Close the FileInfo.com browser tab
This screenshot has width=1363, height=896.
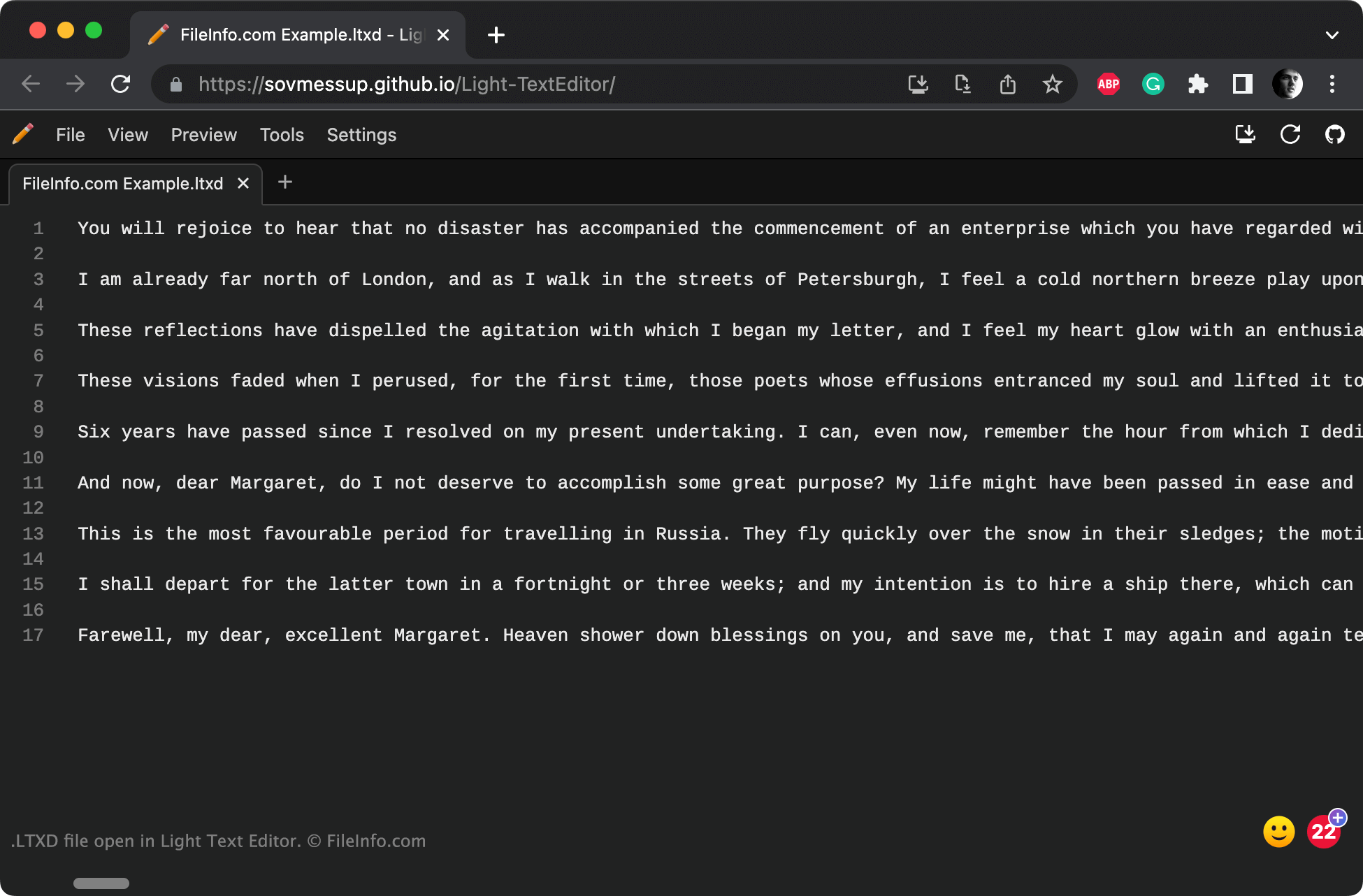pyautogui.click(x=443, y=35)
